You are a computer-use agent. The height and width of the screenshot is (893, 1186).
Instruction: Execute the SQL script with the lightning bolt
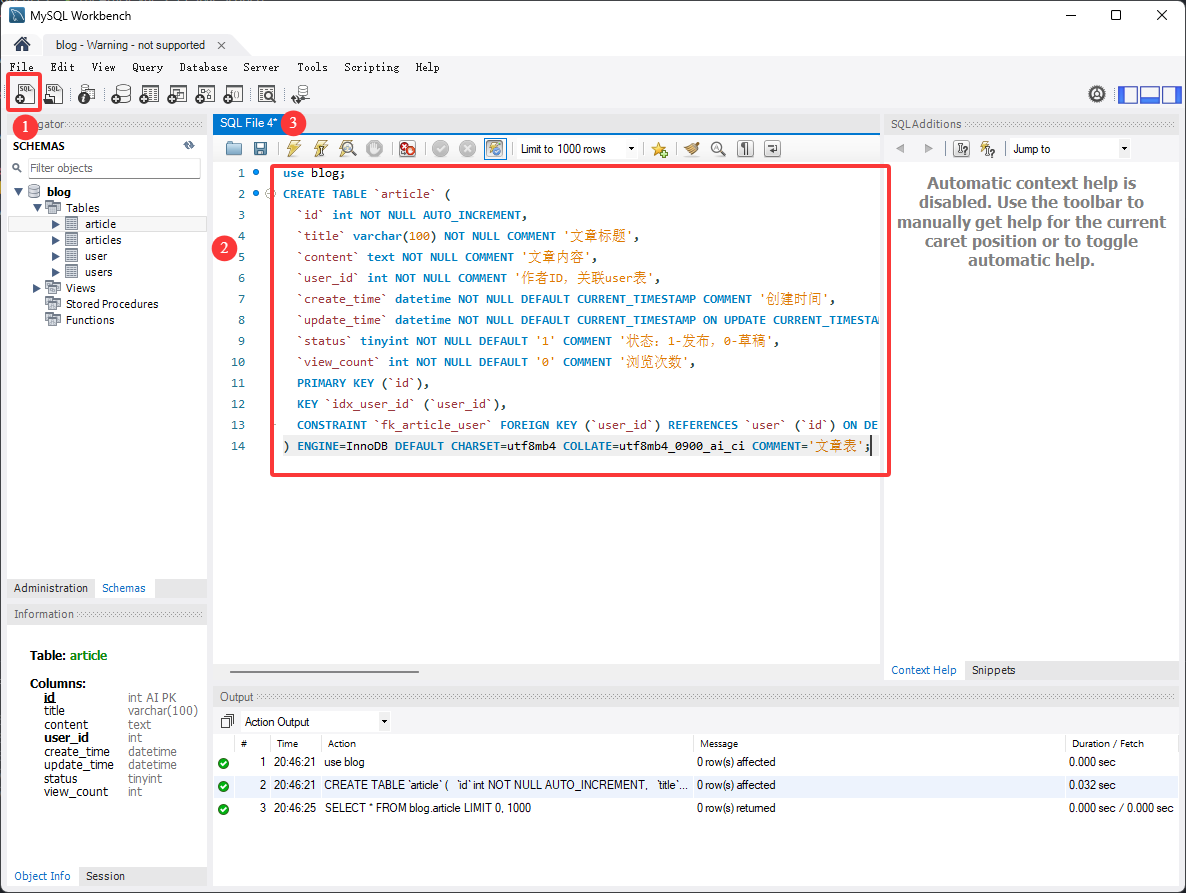293,149
